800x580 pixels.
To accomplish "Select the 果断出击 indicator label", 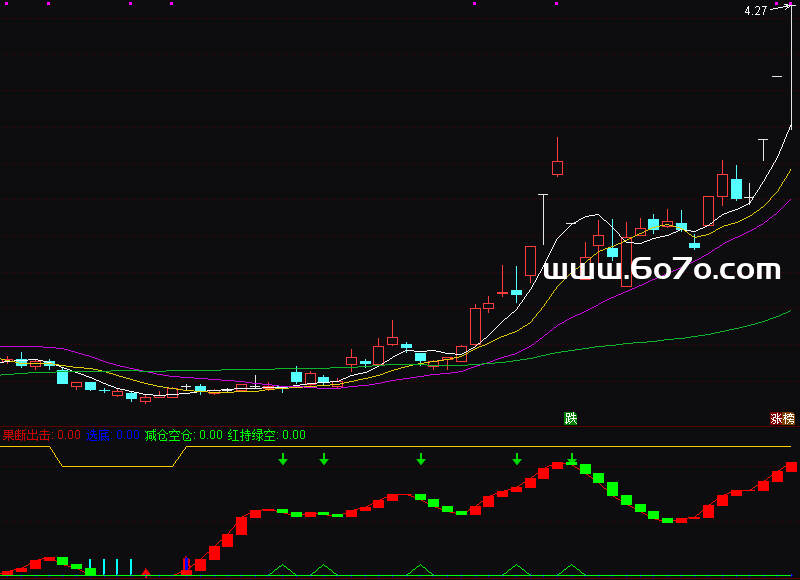I will (x=28, y=435).
